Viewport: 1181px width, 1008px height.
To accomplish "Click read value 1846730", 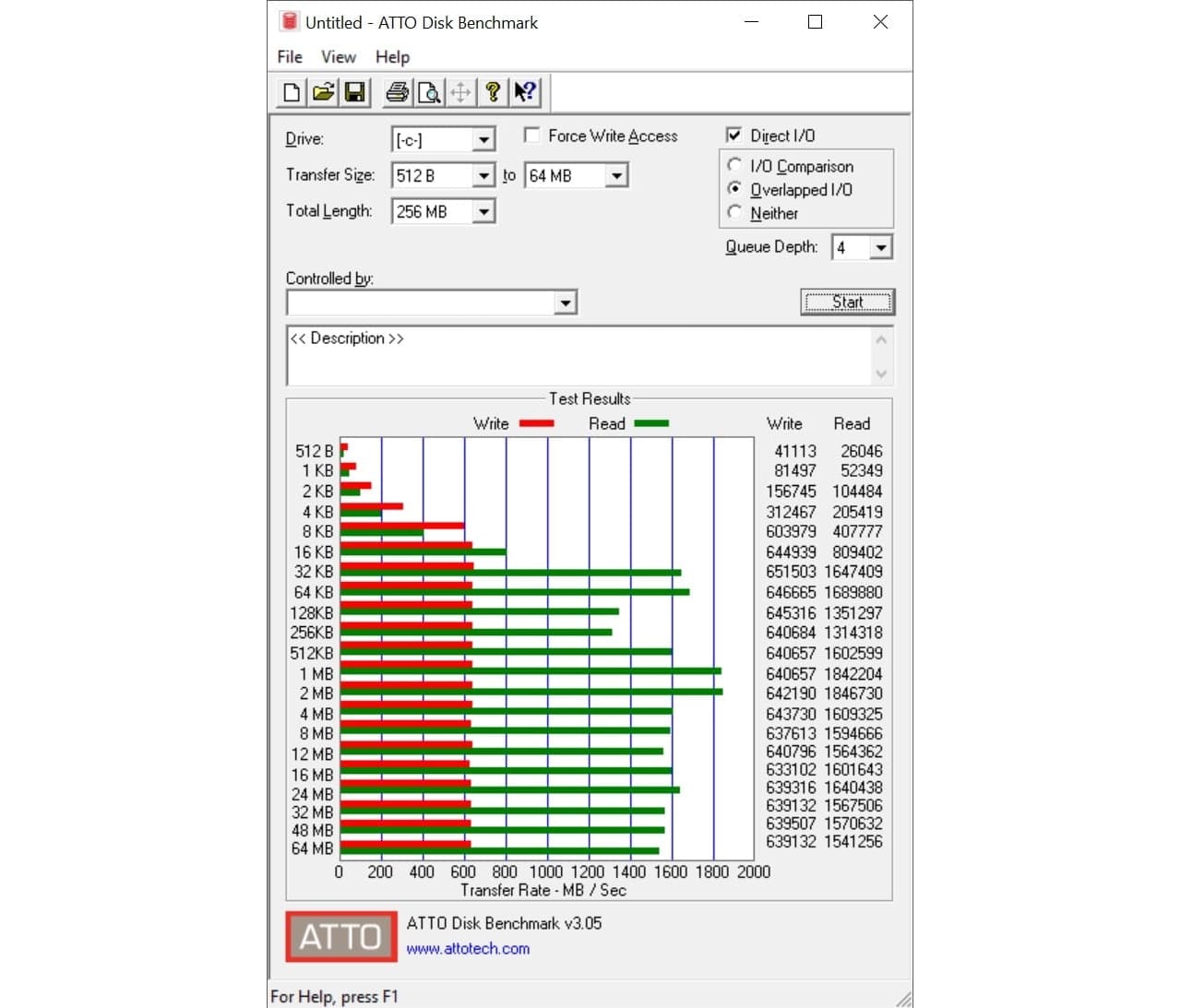I will pos(853,693).
